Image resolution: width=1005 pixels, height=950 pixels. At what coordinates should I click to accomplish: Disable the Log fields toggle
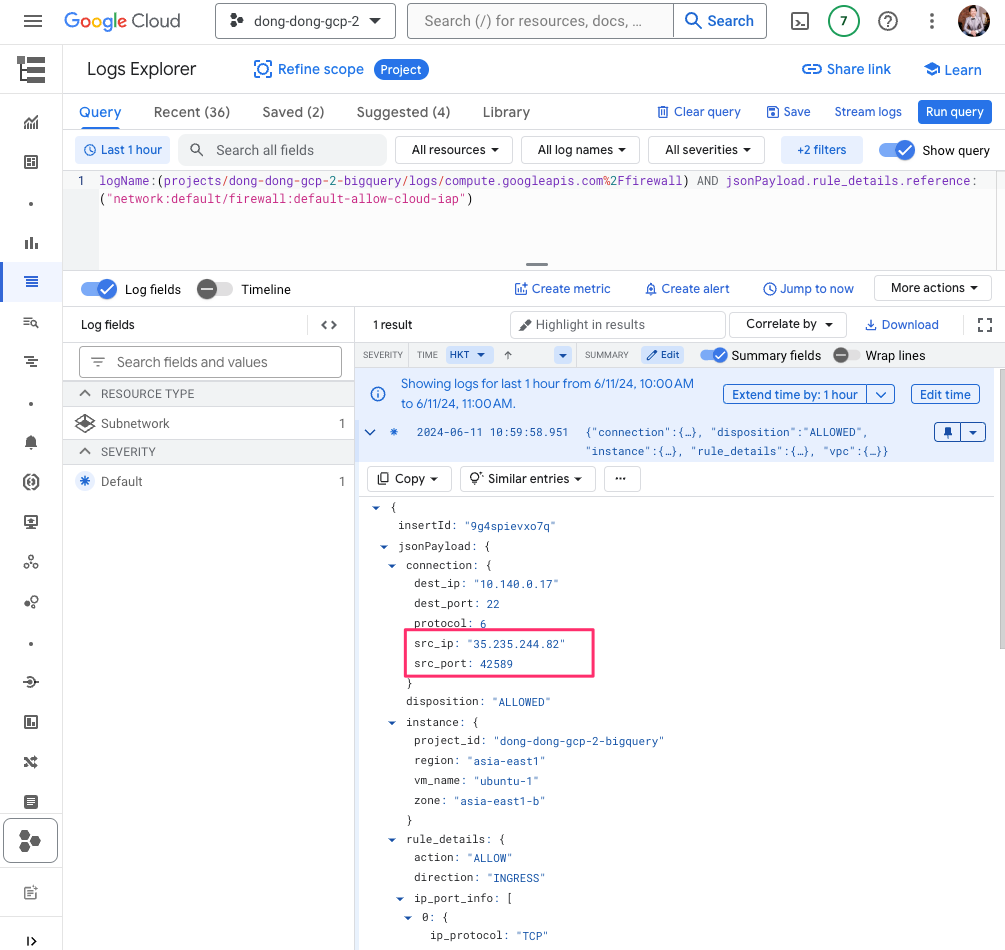(99, 289)
